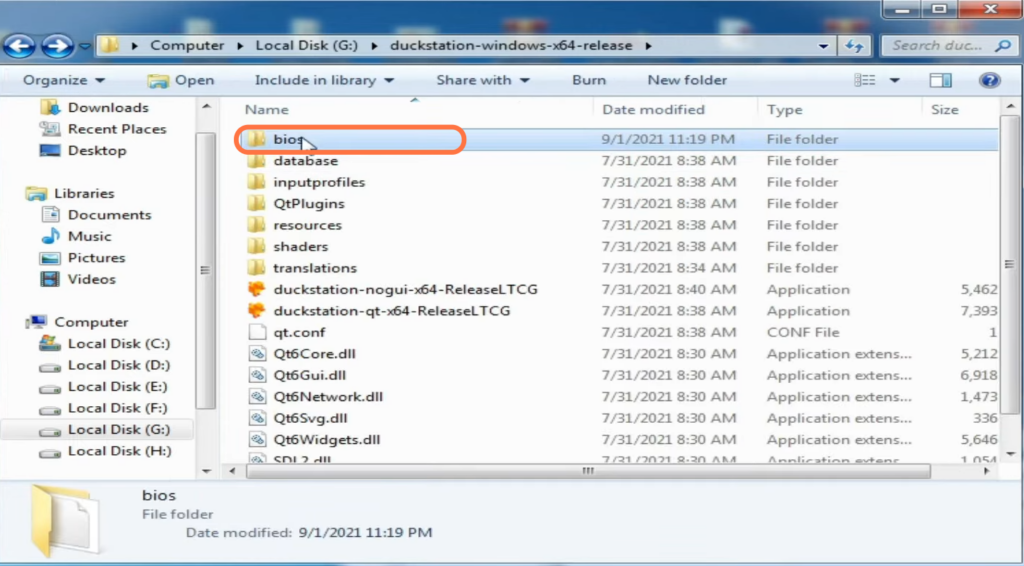Select the qt.conf file icon
Image resolution: width=1024 pixels, height=566 pixels.
point(257,332)
